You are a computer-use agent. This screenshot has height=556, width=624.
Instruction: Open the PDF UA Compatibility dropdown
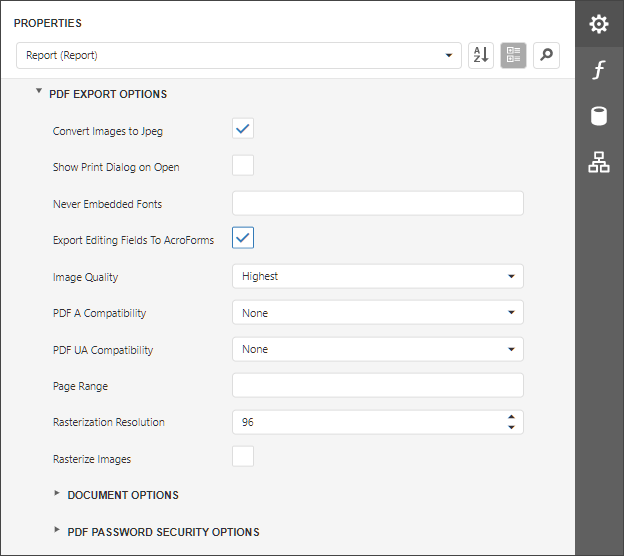click(x=378, y=349)
